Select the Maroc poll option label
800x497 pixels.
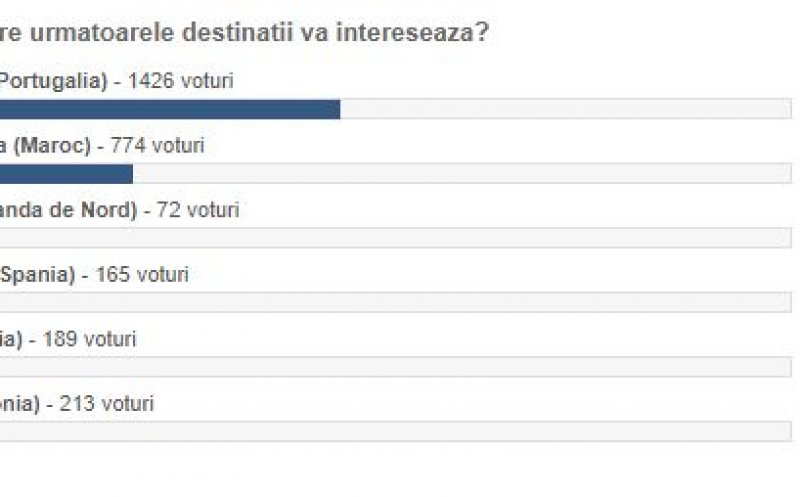pyautogui.click(x=45, y=146)
